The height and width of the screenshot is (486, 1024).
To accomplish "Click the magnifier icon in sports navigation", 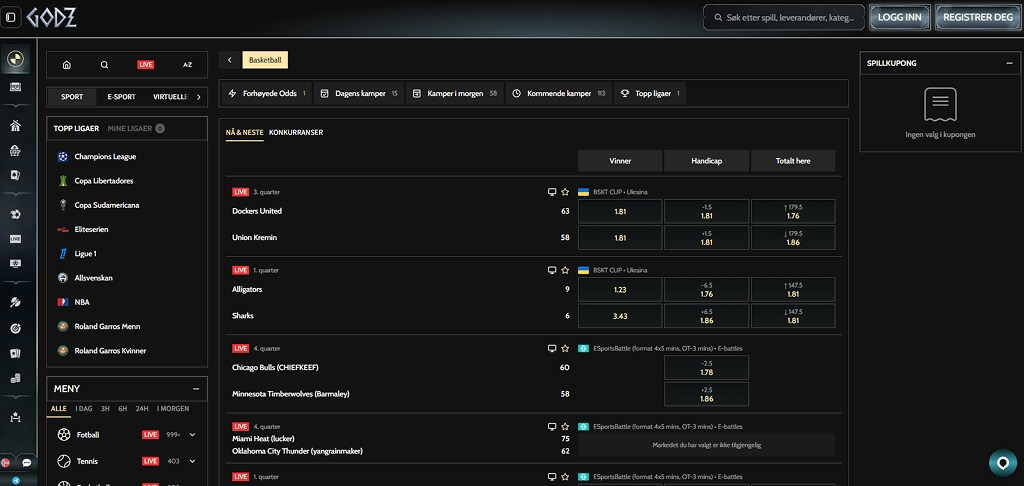I will (x=104, y=65).
